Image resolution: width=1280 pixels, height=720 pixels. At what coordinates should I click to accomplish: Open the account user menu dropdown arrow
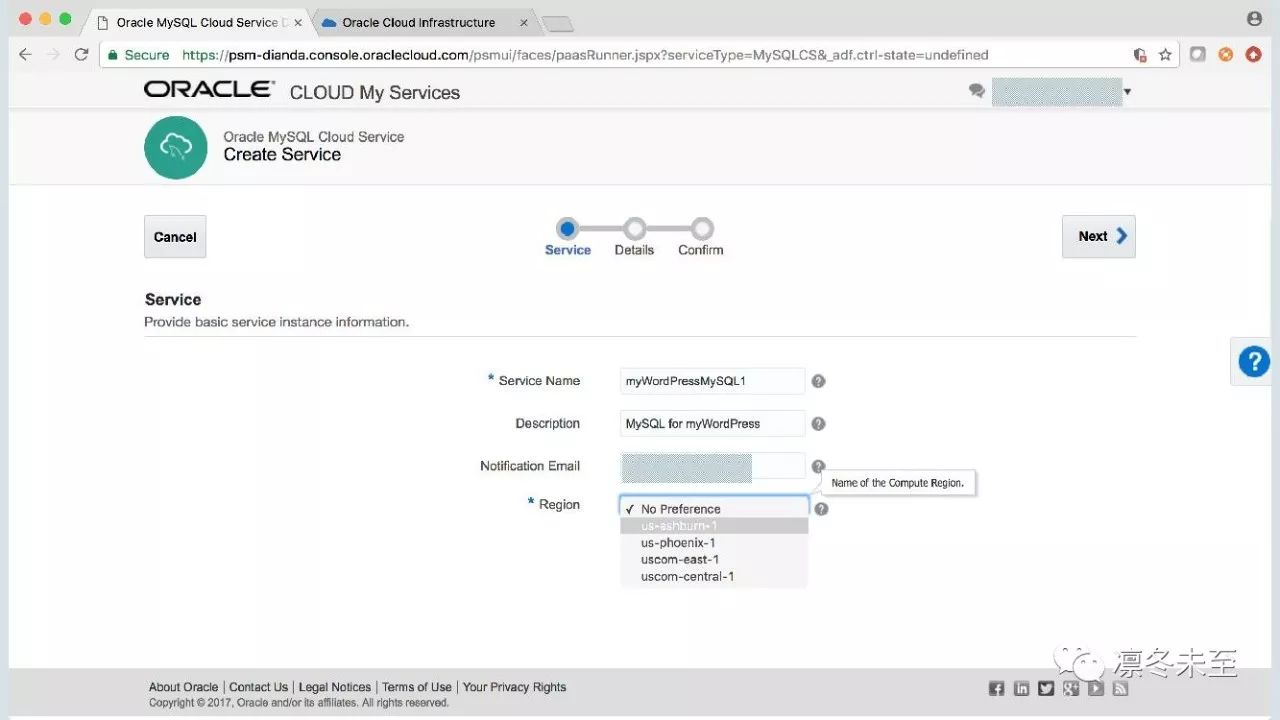point(1127,92)
